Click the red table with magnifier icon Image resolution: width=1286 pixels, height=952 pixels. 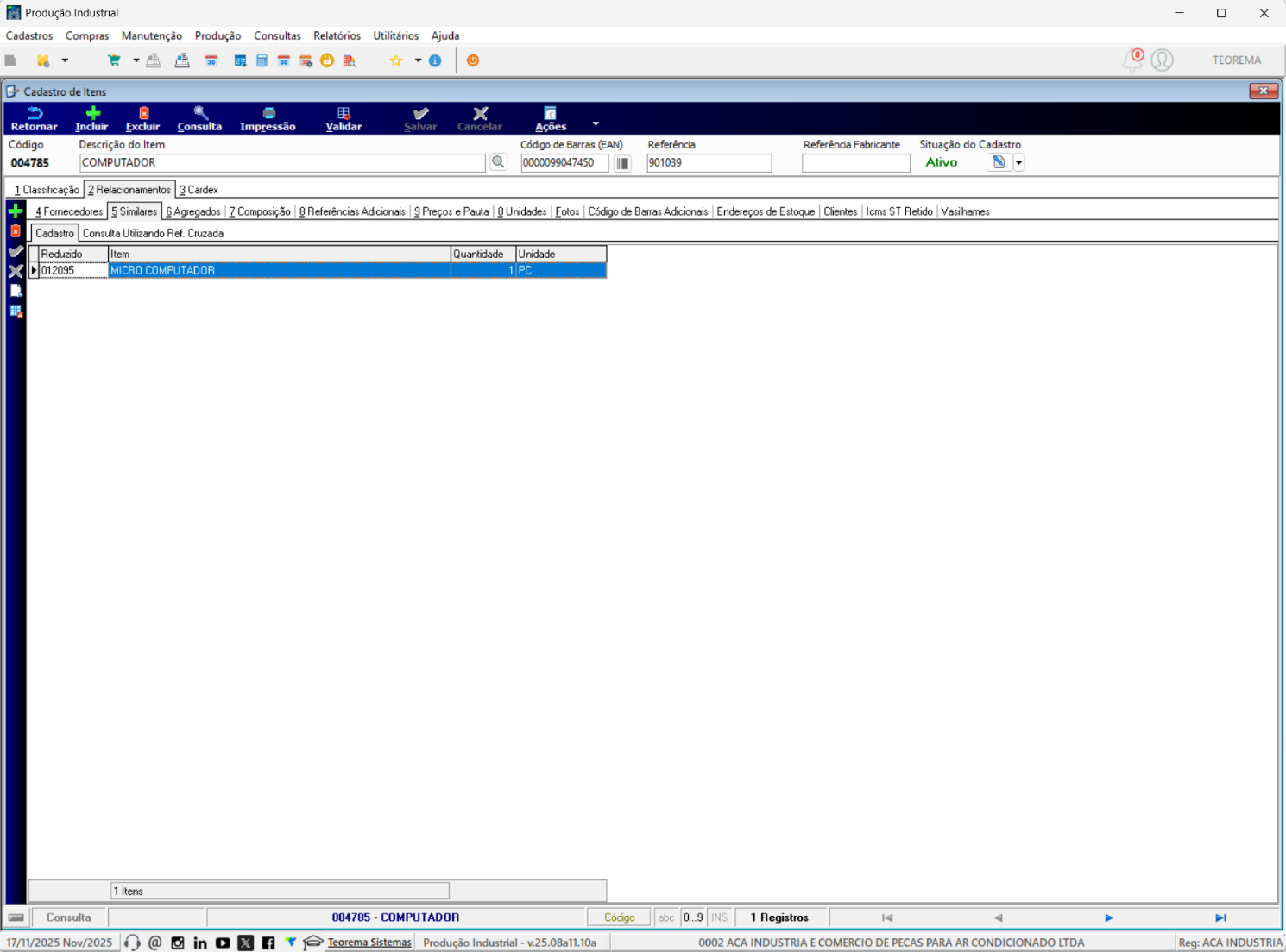(350, 60)
